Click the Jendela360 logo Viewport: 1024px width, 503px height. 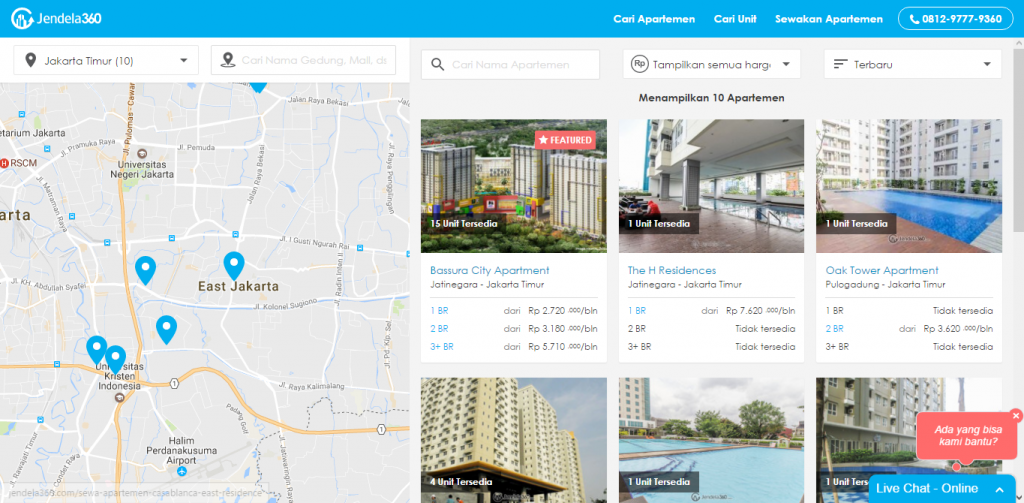click(x=56, y=19)
